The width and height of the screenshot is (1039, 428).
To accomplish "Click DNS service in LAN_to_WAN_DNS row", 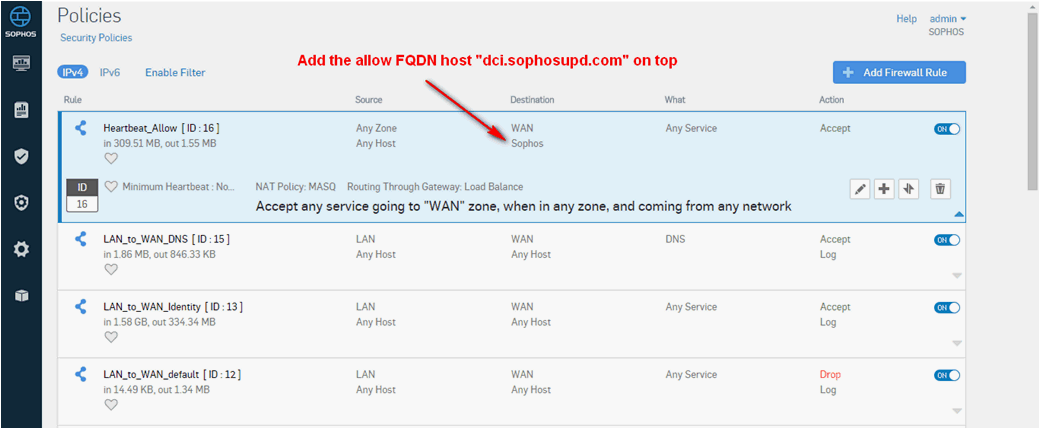I will coord(675,239).
